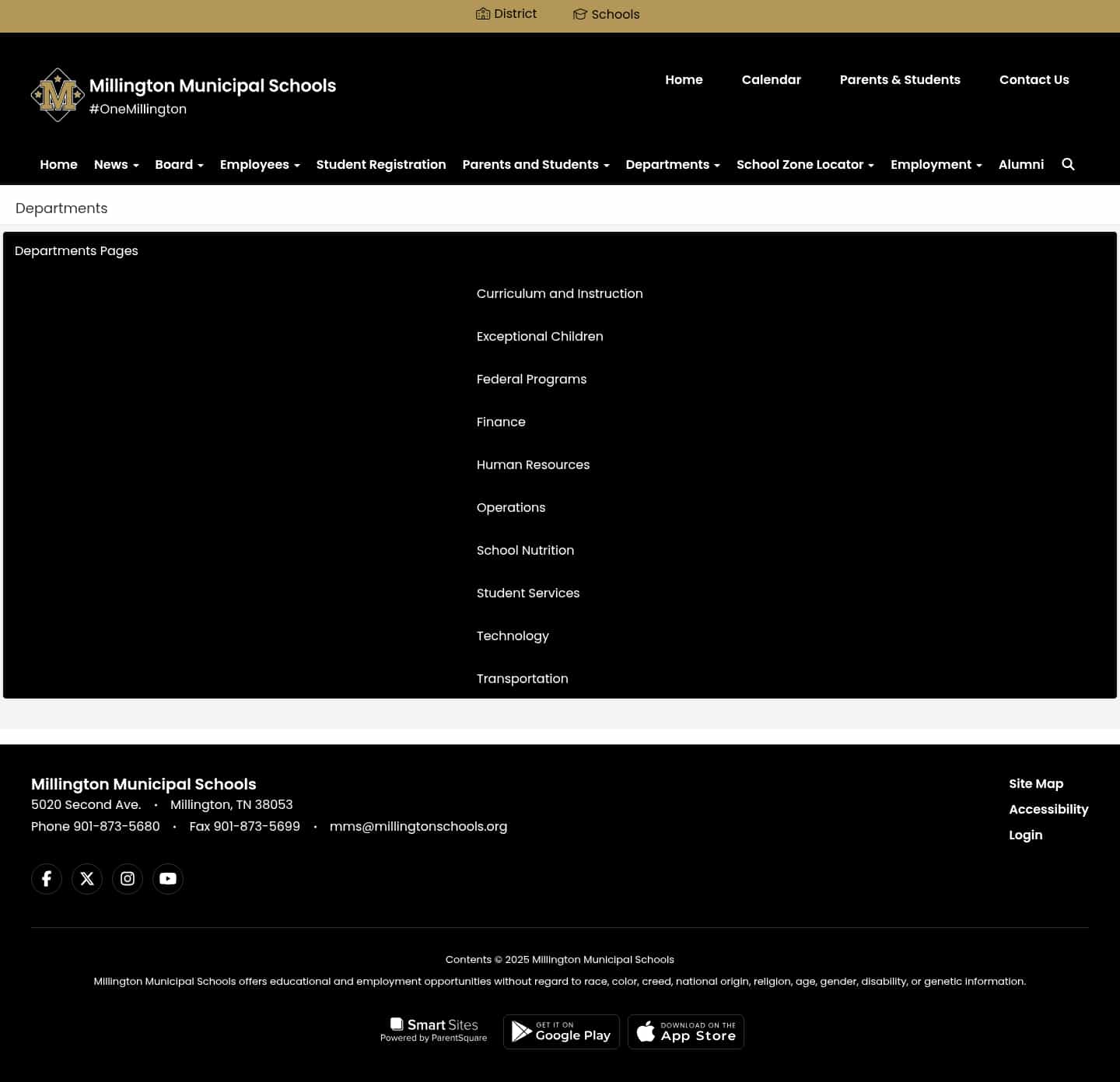Visit the Human Resources department
The image size is (1120, 1082).
click(x=534, y=464)
